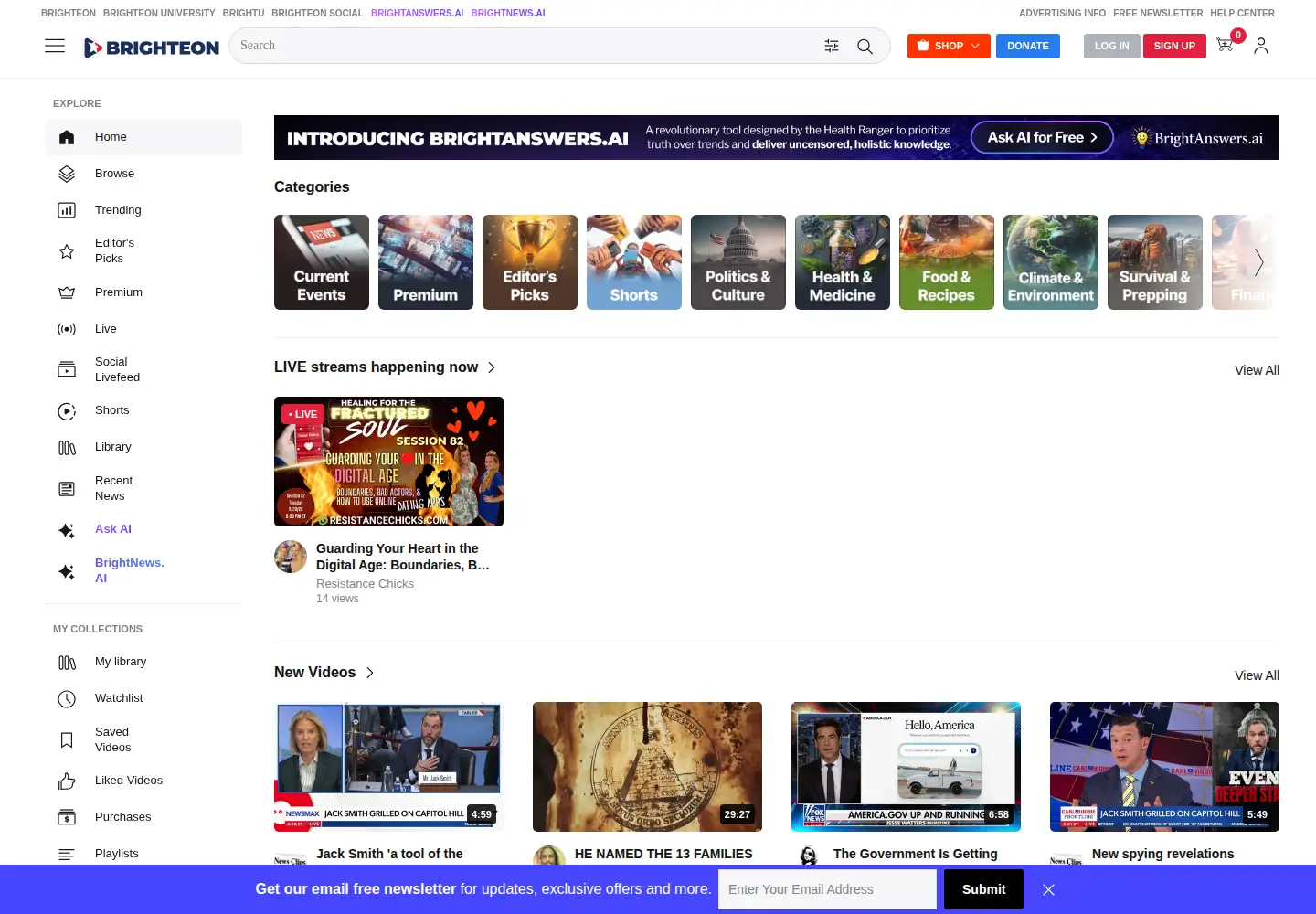The height and width of the screenshot is (914, 1316).
Task: Open the Politics & Culture category
Action: pyautogui.click(x=738, y=262)
